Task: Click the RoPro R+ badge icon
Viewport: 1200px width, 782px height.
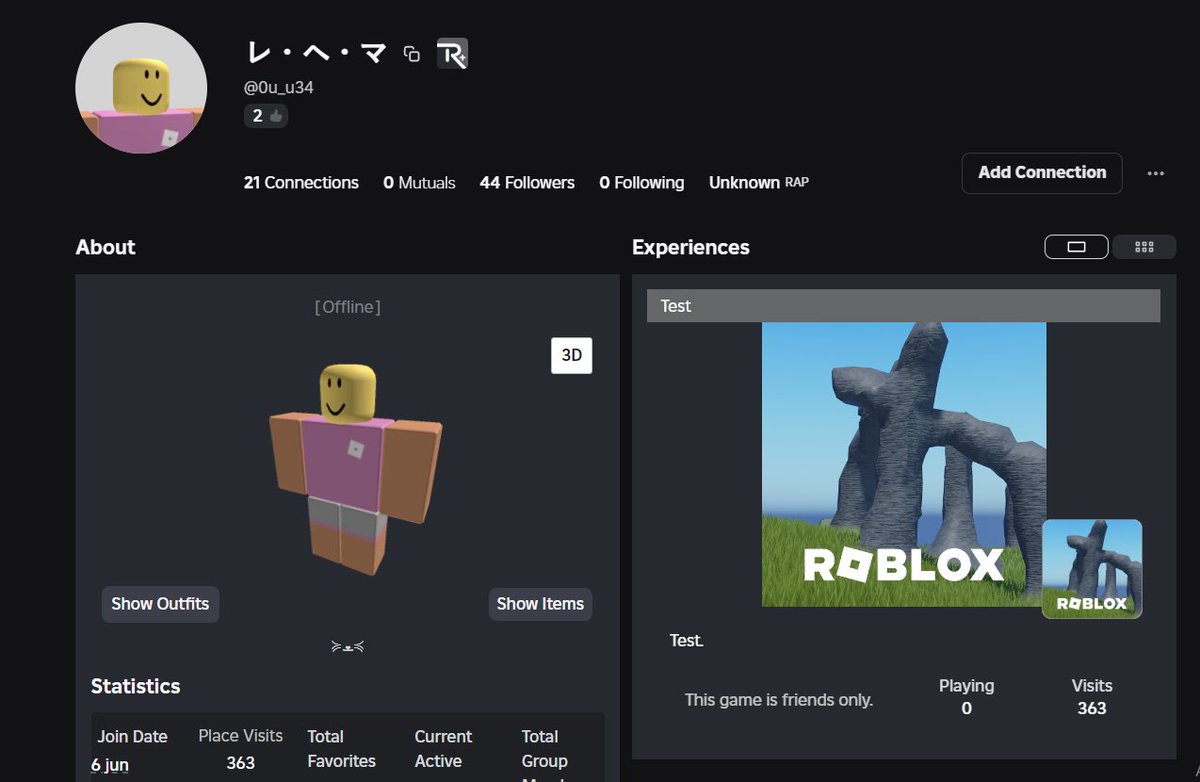Action: click(x=452, y=54)
